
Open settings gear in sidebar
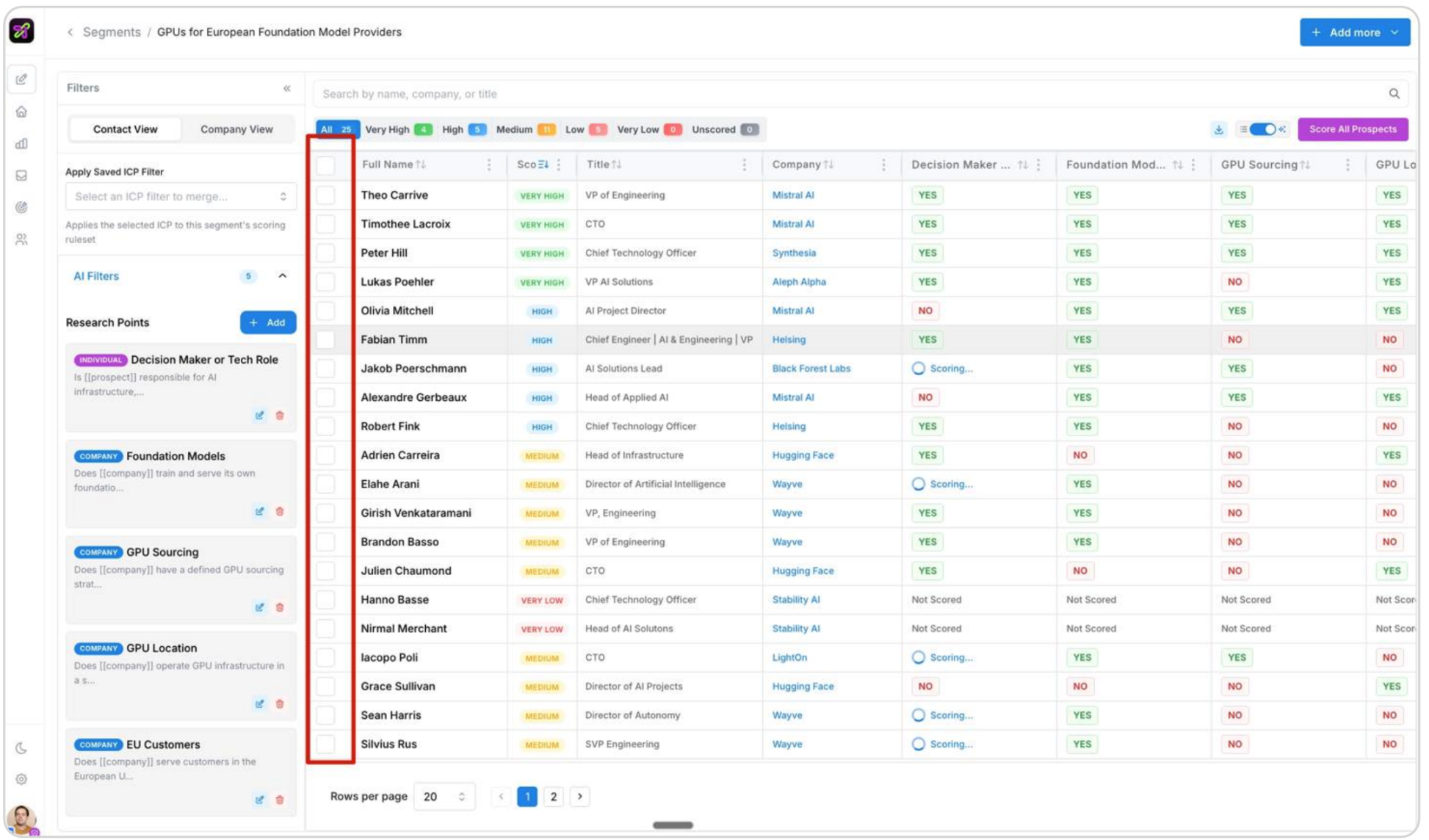click(21, 779)
